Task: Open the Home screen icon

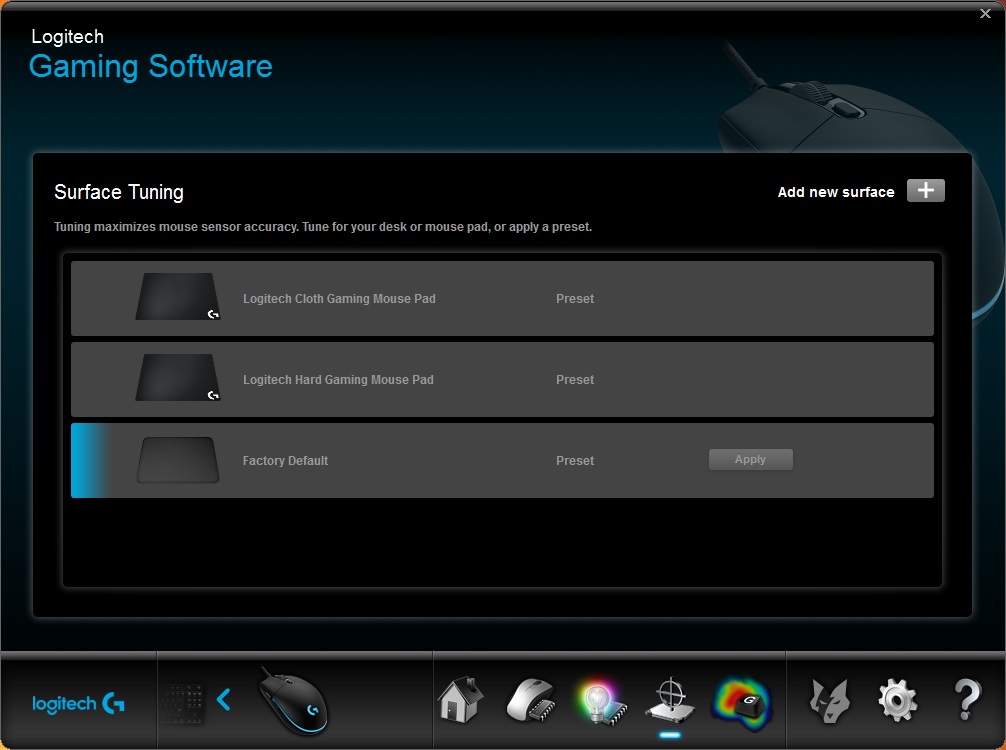Action: (460, 700)
